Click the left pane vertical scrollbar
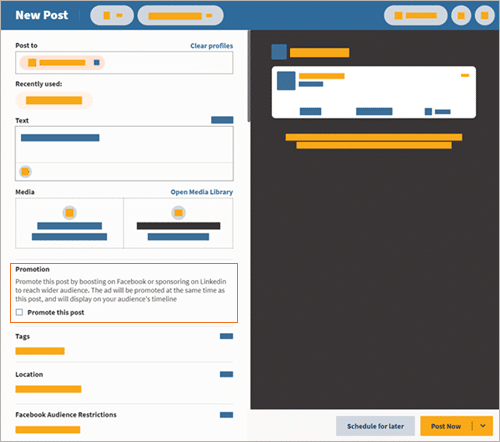500x442 pixels. coord(249,76)
